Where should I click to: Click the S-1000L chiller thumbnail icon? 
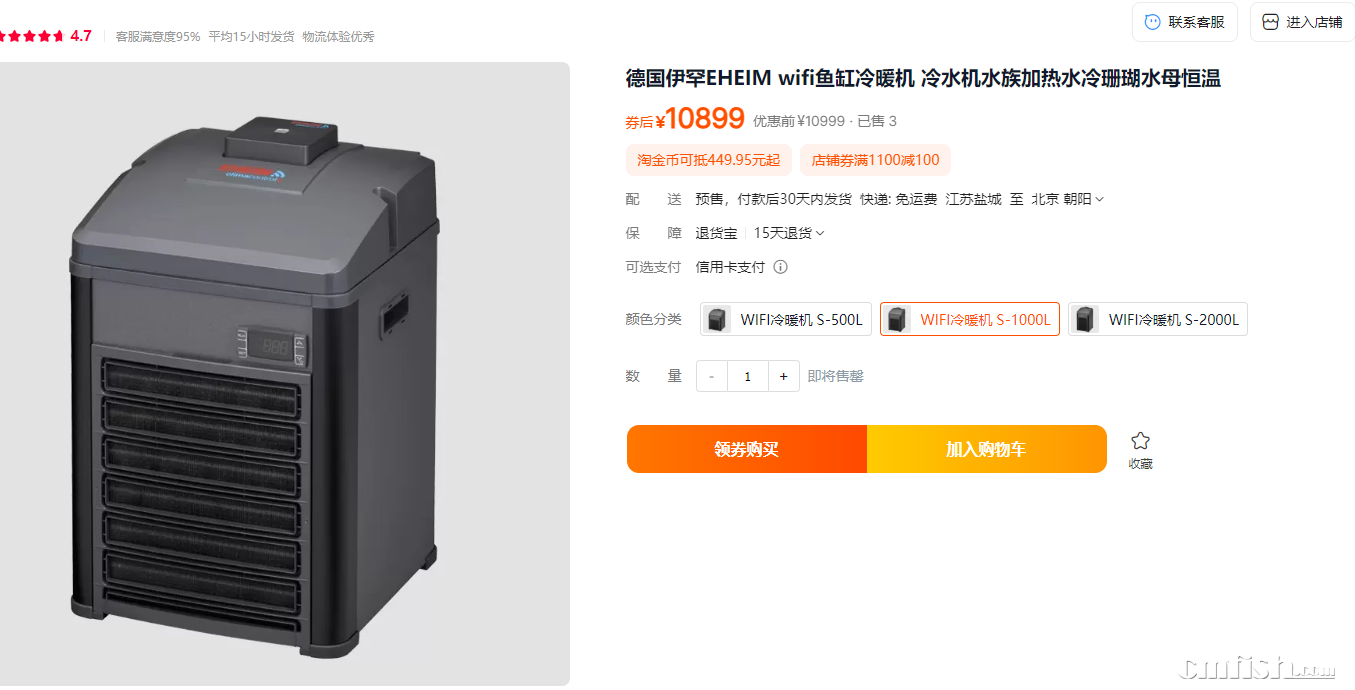898,320
